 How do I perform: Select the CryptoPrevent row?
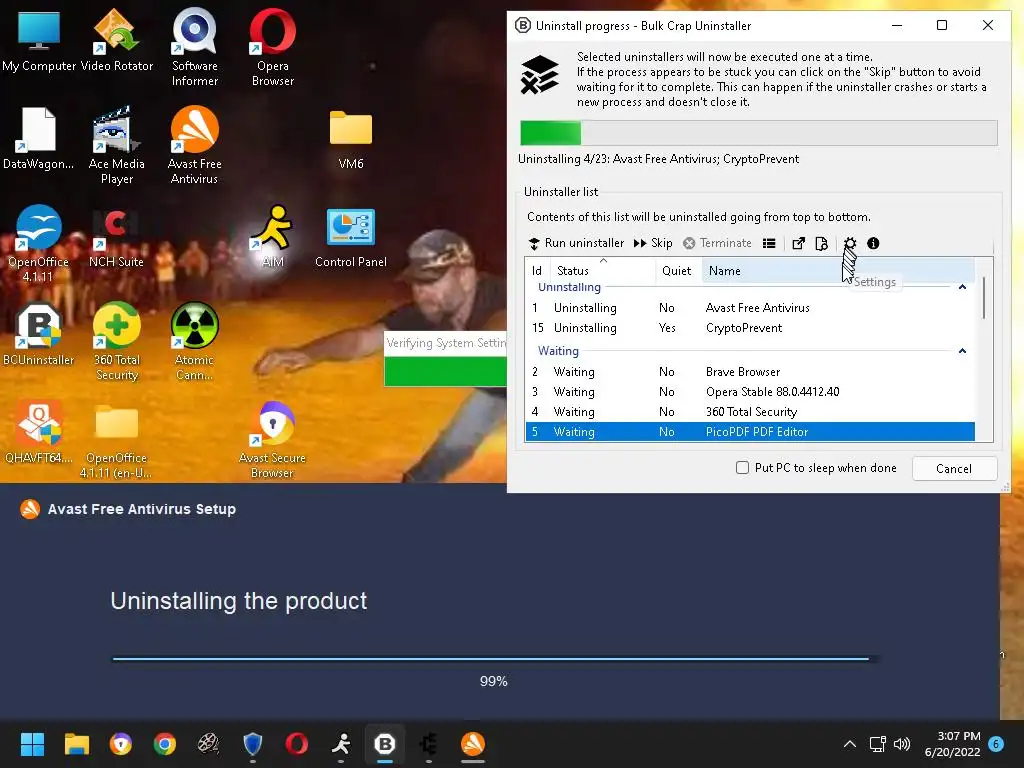[x=750, y=328]
